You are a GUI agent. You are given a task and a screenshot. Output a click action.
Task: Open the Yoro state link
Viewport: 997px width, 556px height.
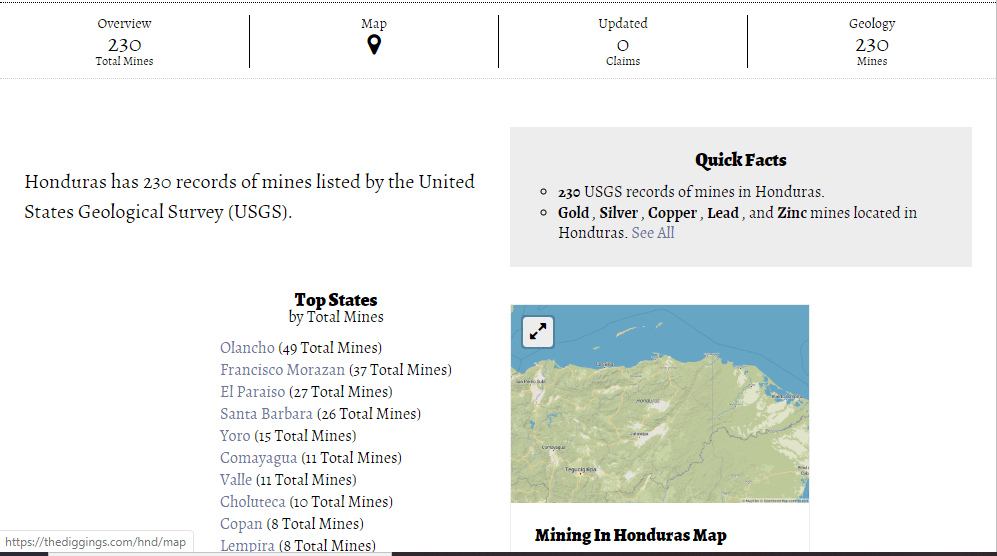[235, 436]
